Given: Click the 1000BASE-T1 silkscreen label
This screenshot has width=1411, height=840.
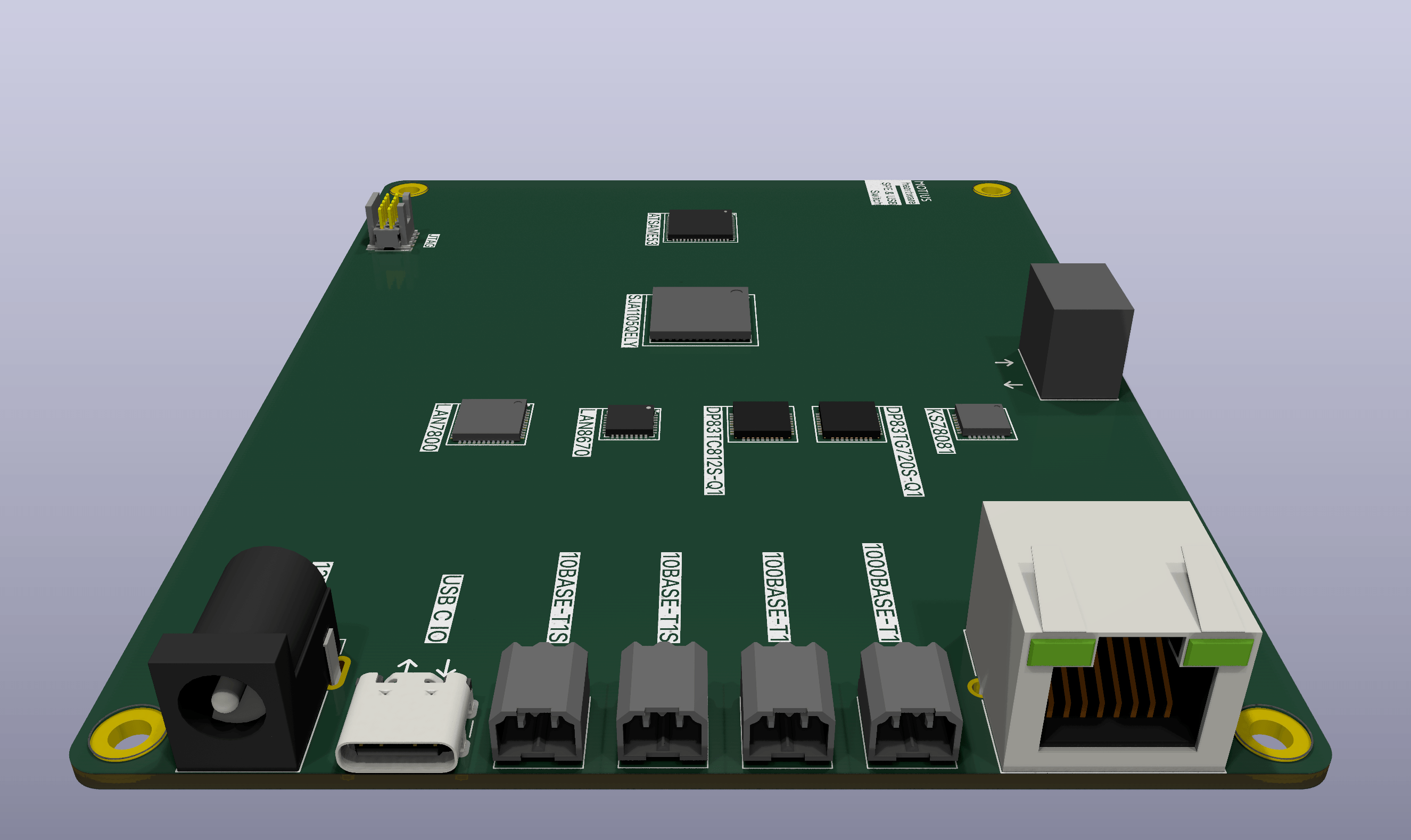Looking at the screenshot, I should 880,593.
